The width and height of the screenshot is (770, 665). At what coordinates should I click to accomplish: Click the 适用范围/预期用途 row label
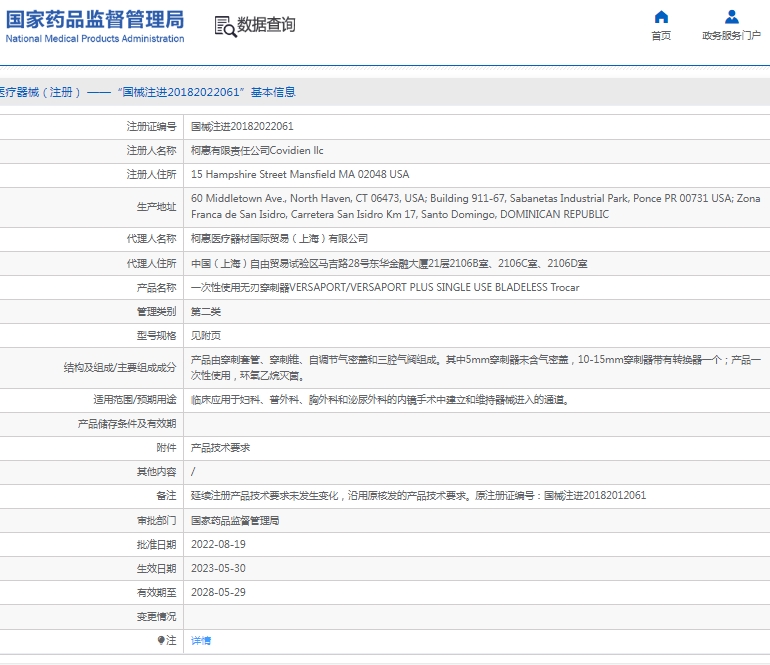[135, 400]
